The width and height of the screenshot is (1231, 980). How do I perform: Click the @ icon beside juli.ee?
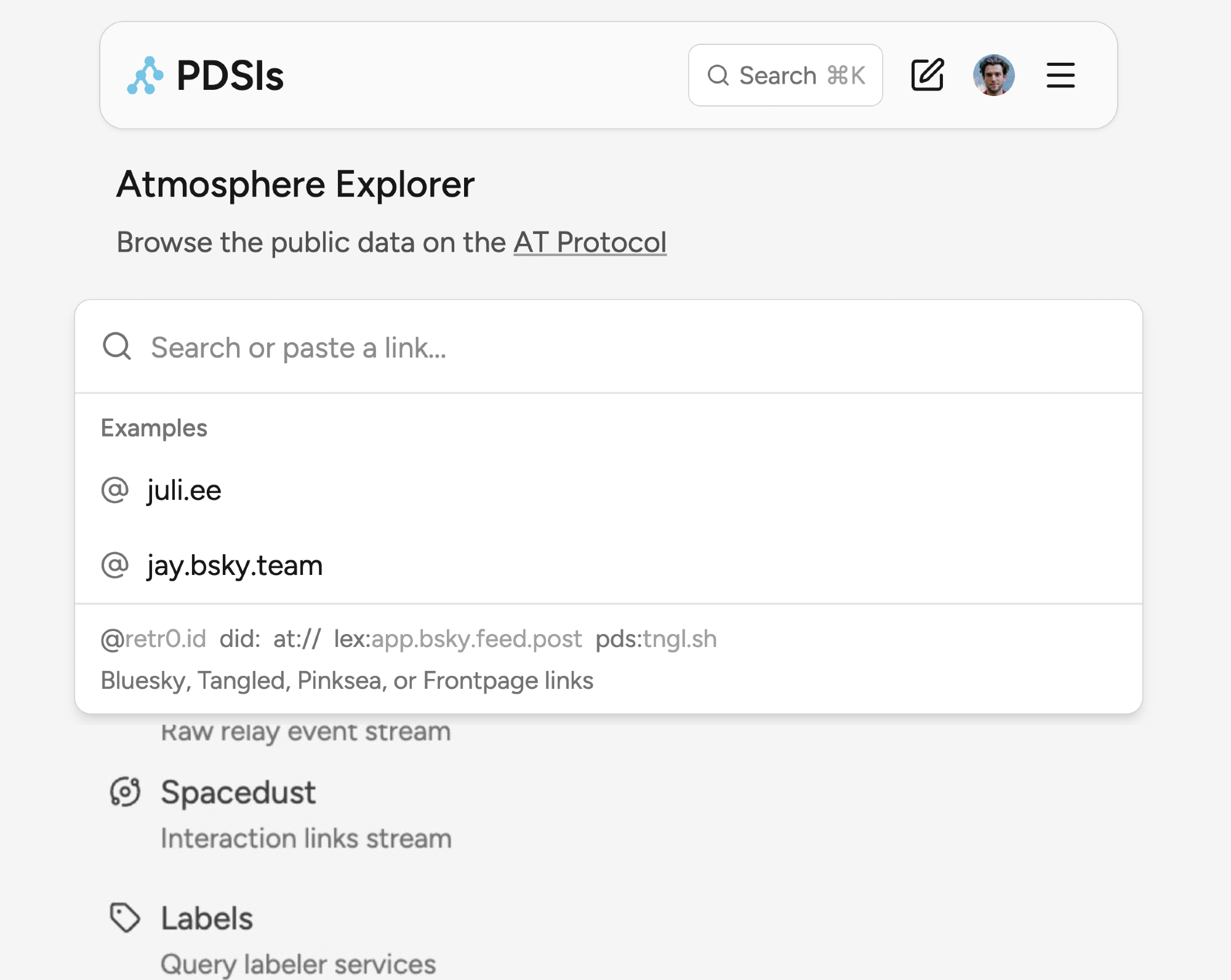(x=115, y=491)
